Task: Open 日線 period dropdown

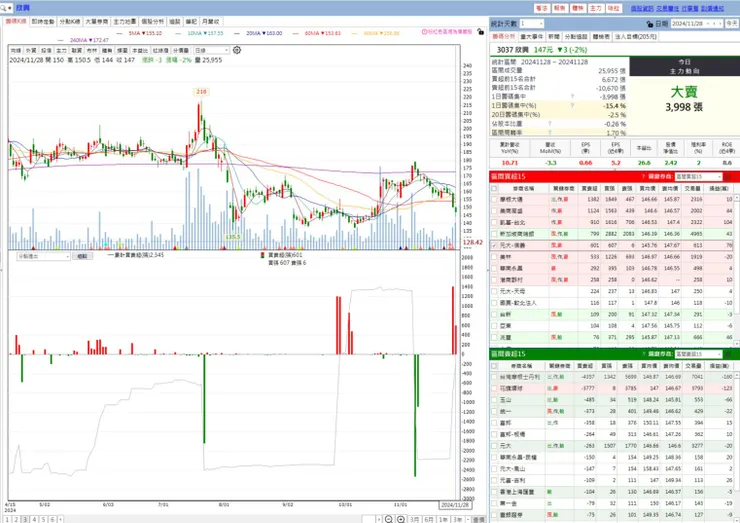Action: (x=211, y=50)
